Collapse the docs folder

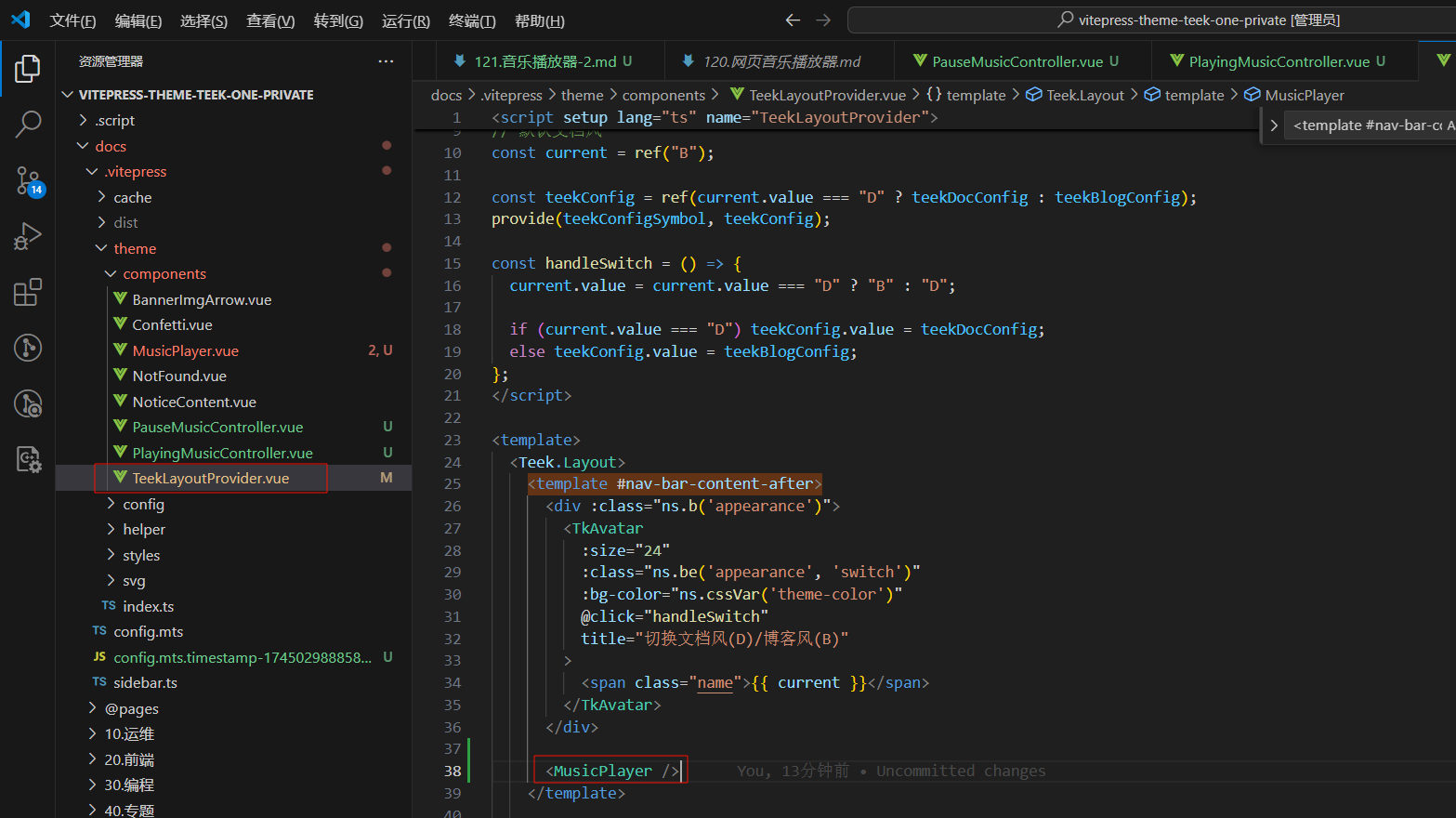(83, 146)
